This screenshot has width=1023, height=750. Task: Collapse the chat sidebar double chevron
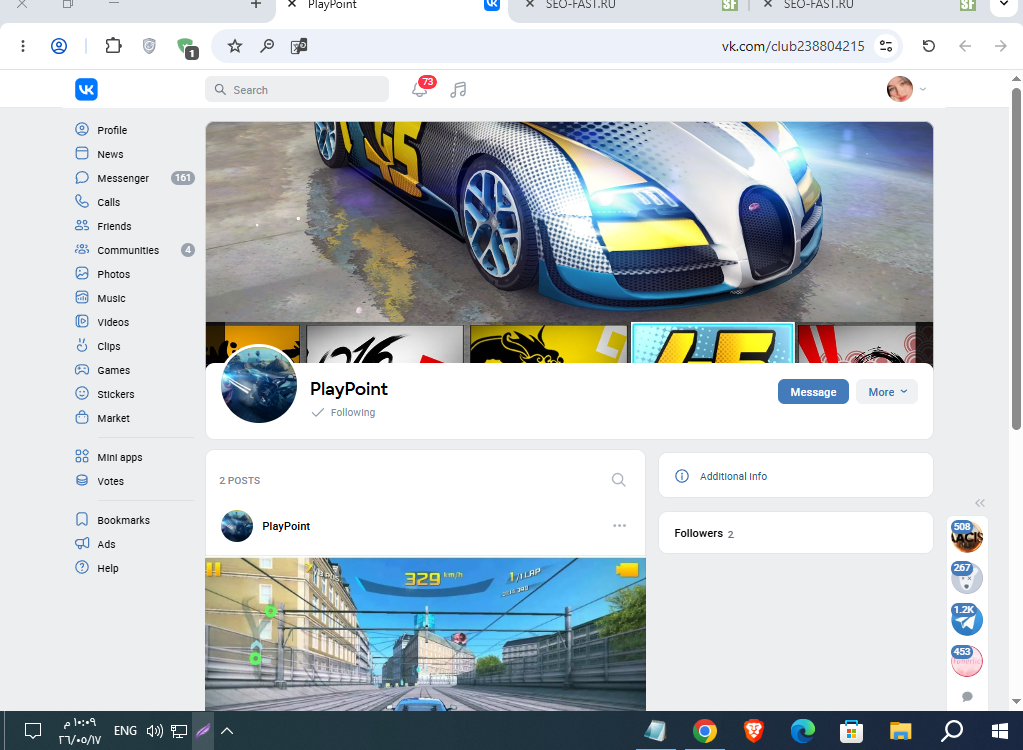tap(979, 503)
